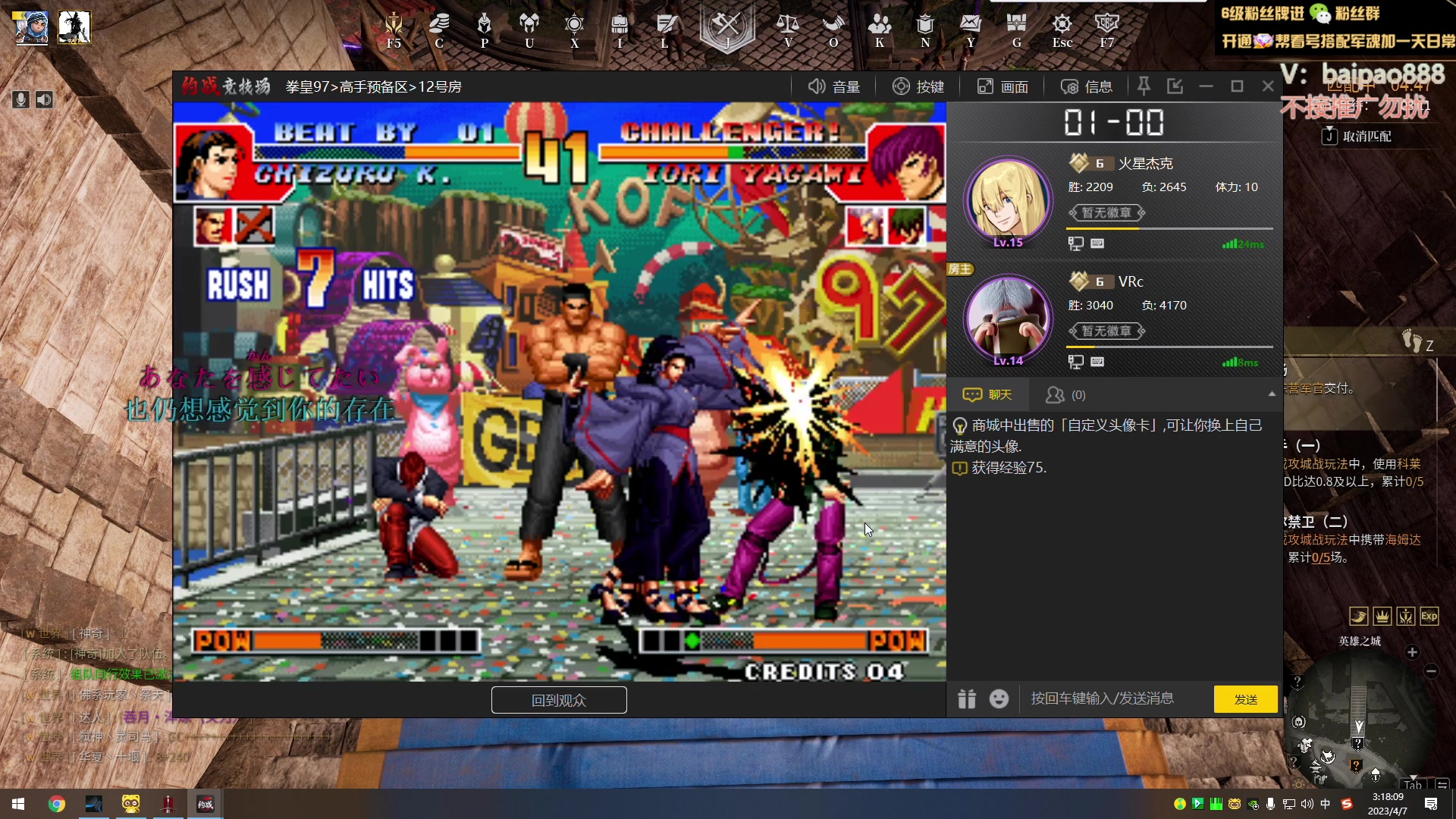Click the first character portrait top-left
Screen dimensions: 1456x819
tap(31, 27)
